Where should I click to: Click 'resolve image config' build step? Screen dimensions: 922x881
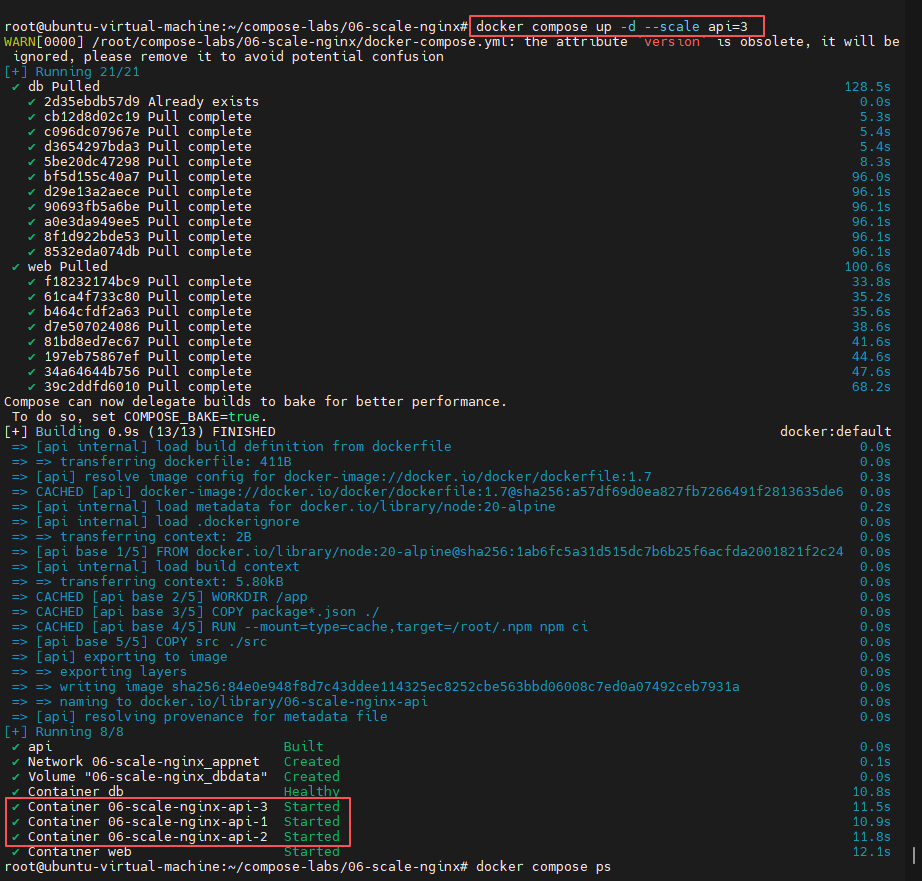(343, 476)
